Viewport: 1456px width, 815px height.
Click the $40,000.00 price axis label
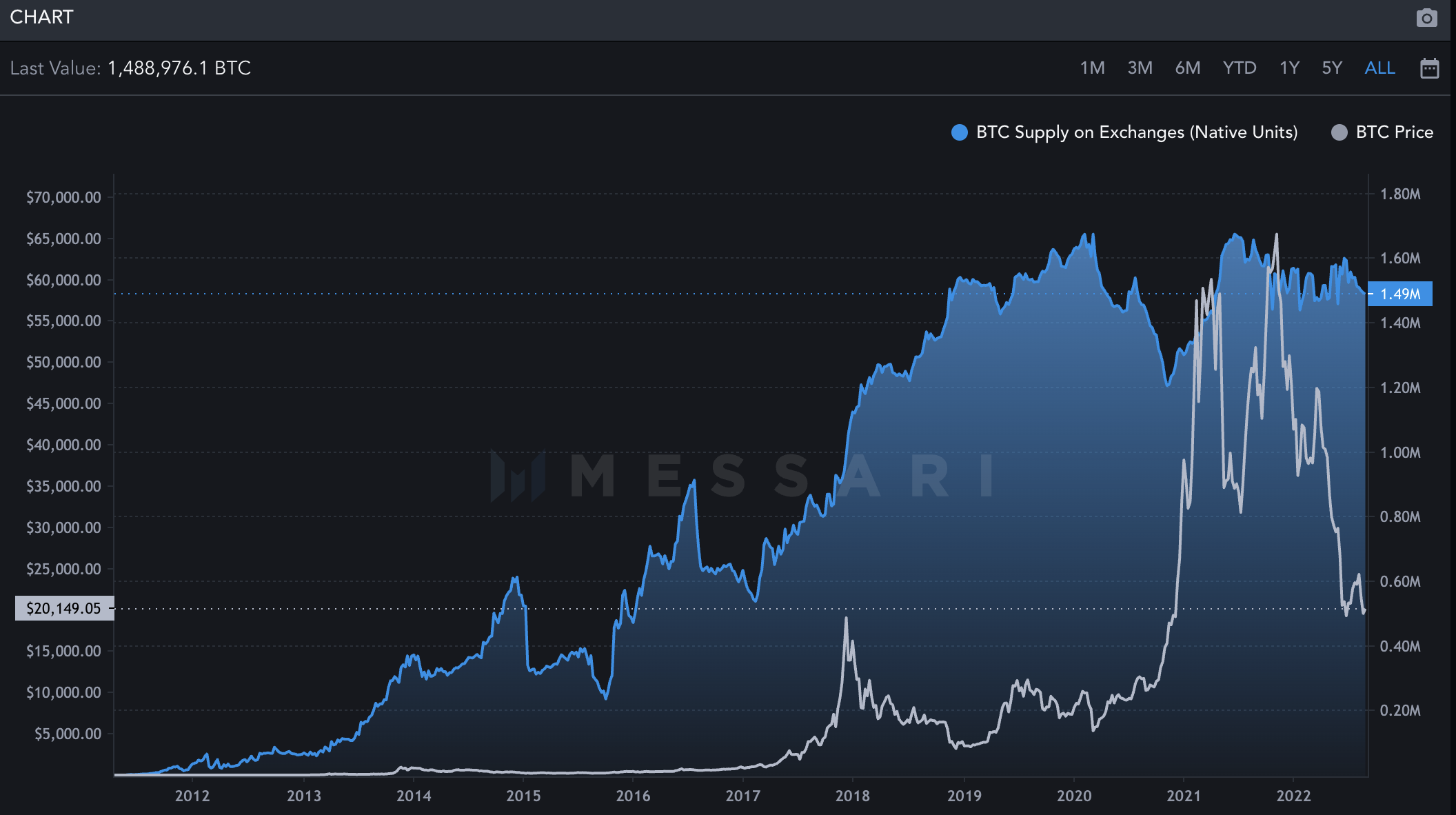click(63, 445)
